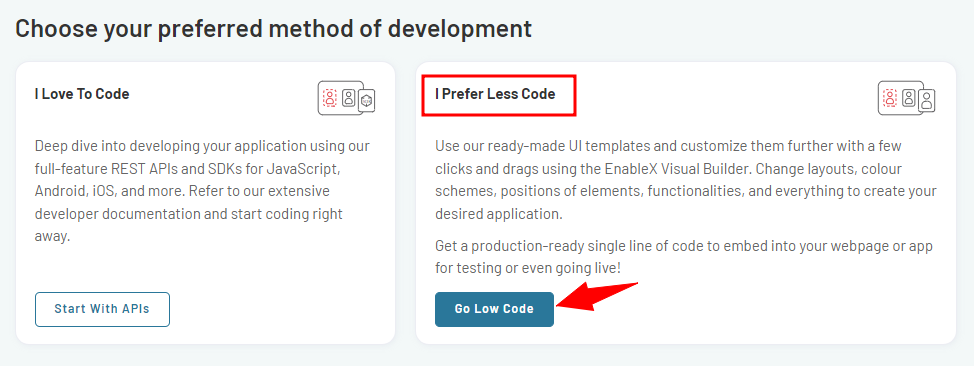Click the rightmost person icon in the Less Code graphic
This screenshot has width=974, height=366.
tap(927, 101)
